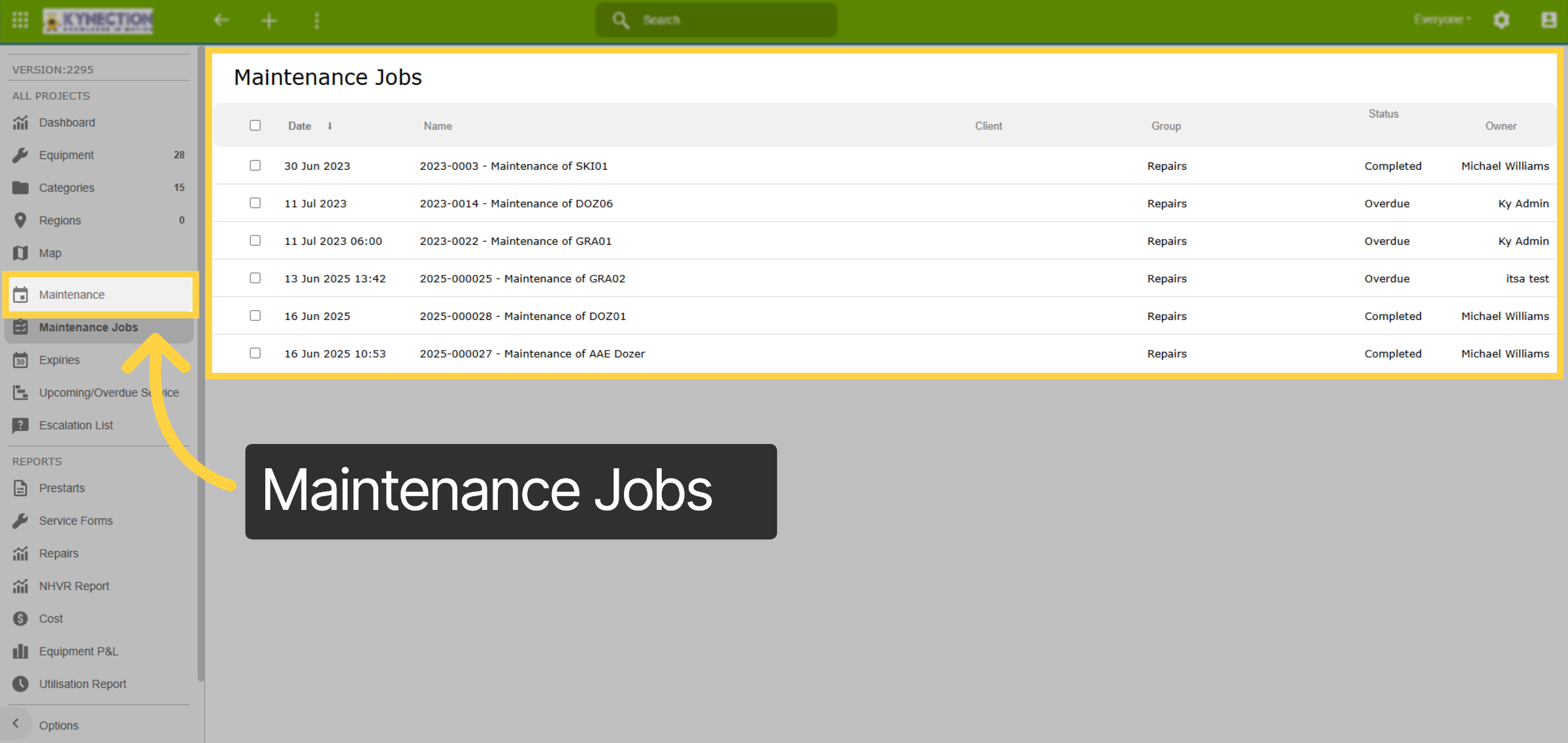Click the Kynection logo
The image size is (1568, 743).
(x=98, y=20)
